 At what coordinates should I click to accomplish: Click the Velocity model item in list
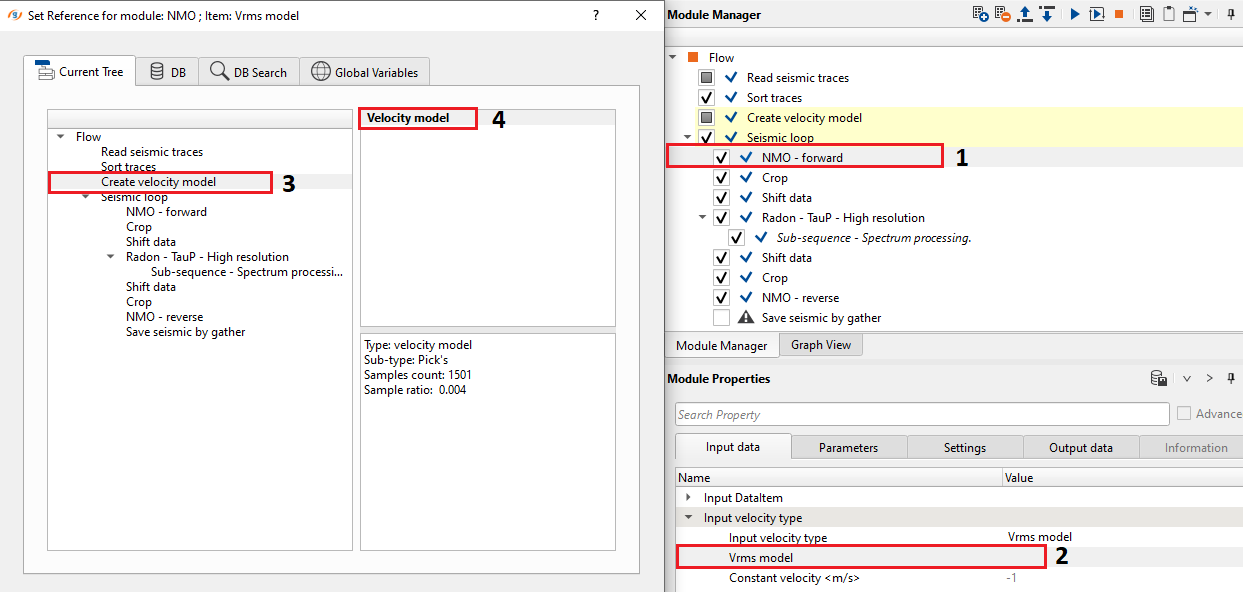pyautogui.click(x=408, y=118)
